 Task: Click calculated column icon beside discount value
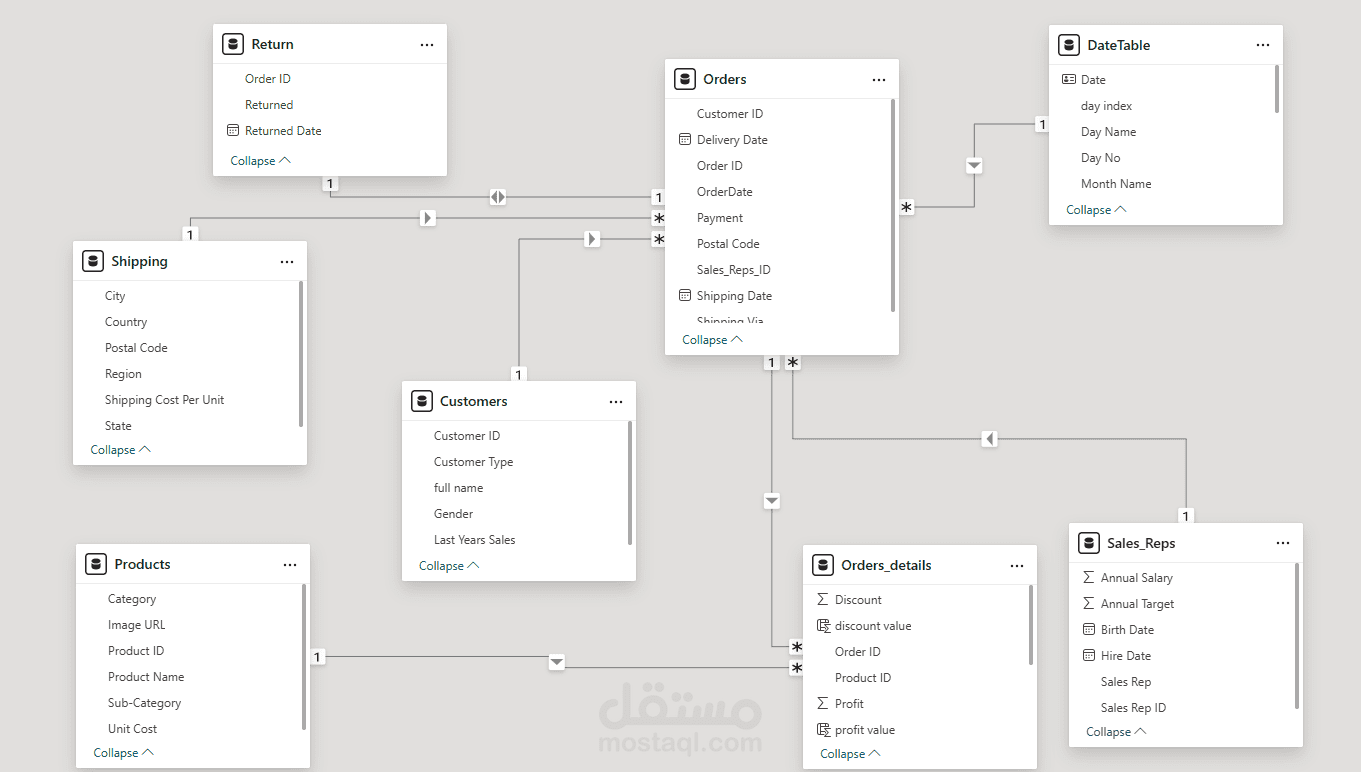click(x=823, y=625)
